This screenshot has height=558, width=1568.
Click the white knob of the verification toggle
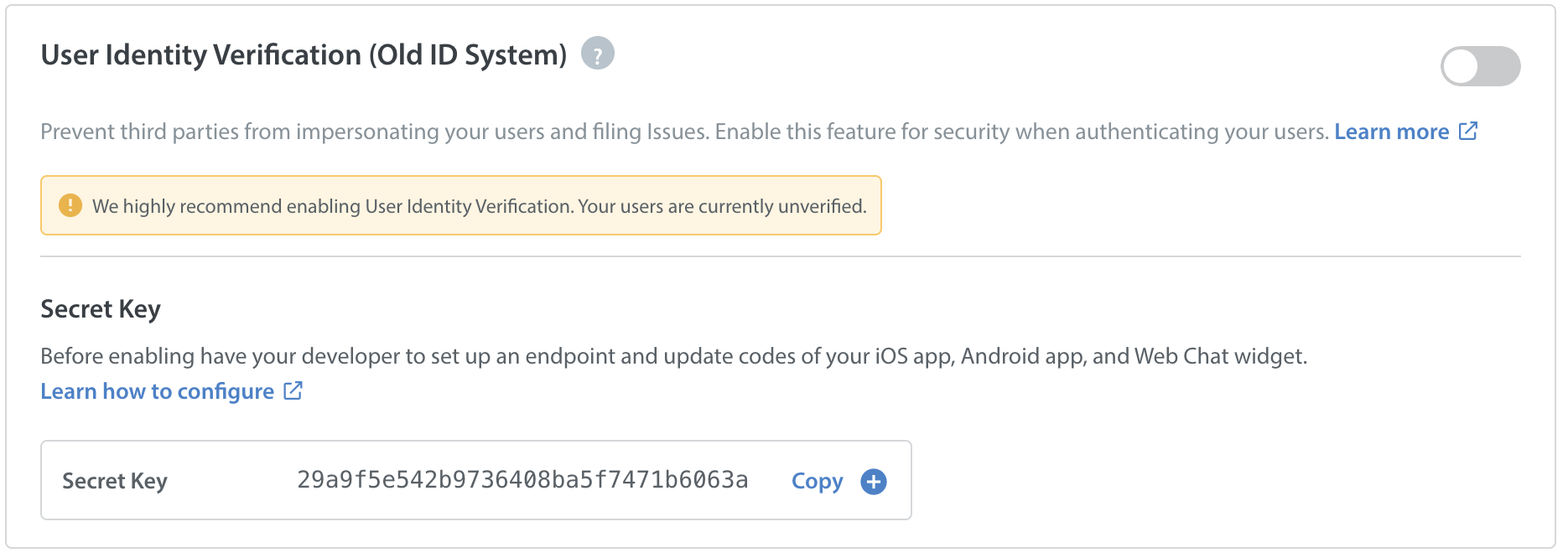[x=1462, y=66]
